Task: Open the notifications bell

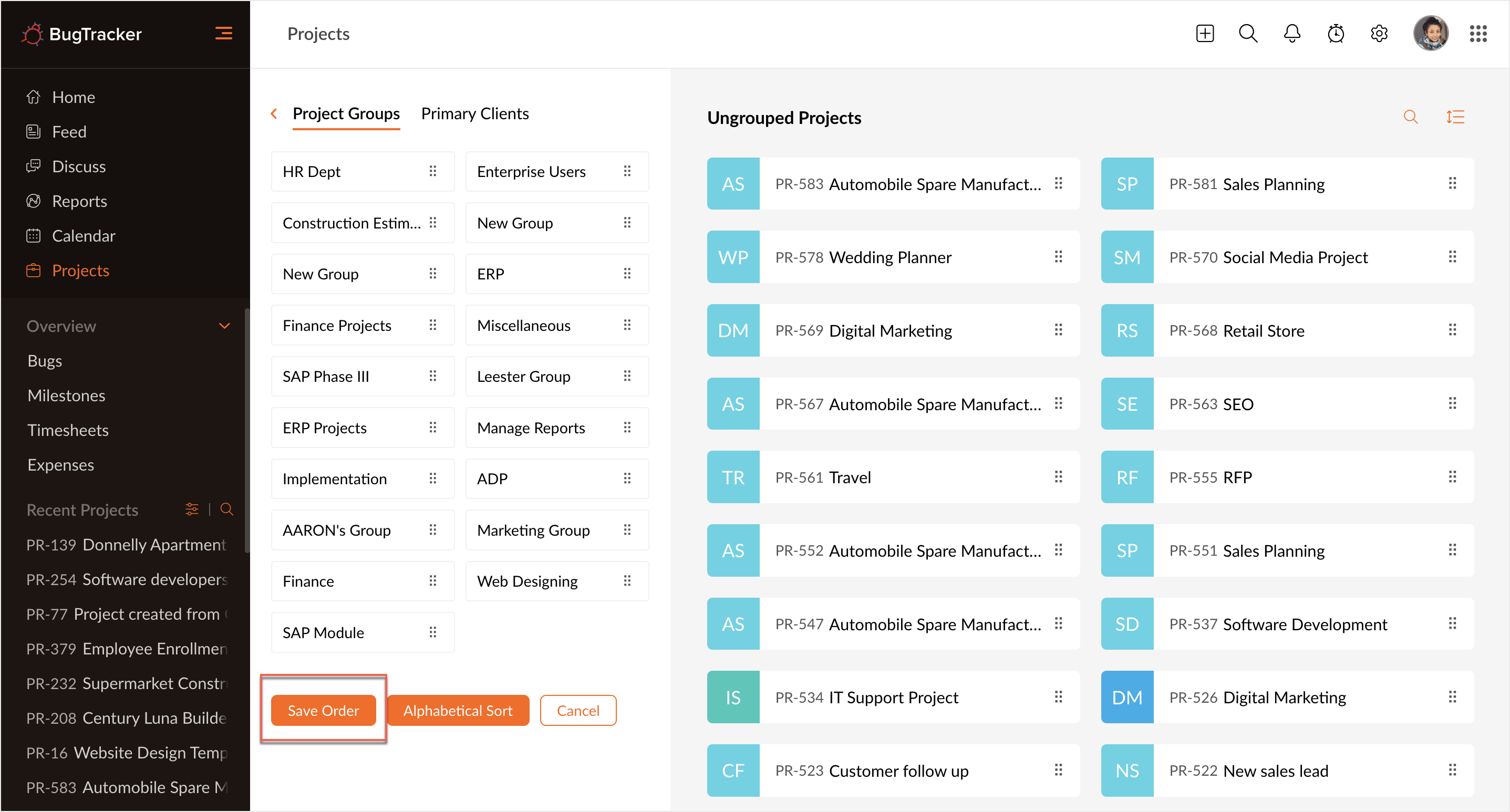Action: (x=1292, y=34)
